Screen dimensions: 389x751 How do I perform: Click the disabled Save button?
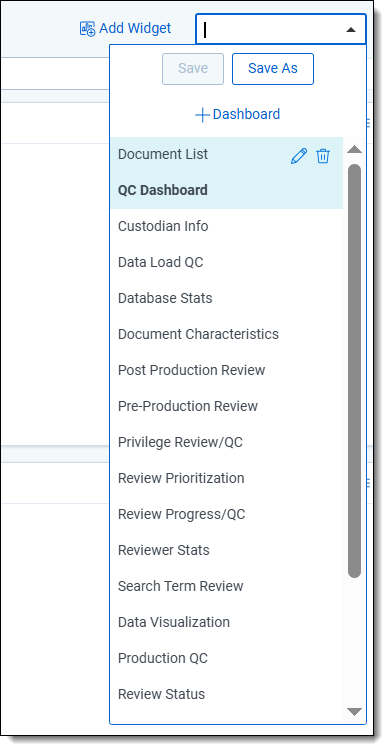[x=193, y=68]
